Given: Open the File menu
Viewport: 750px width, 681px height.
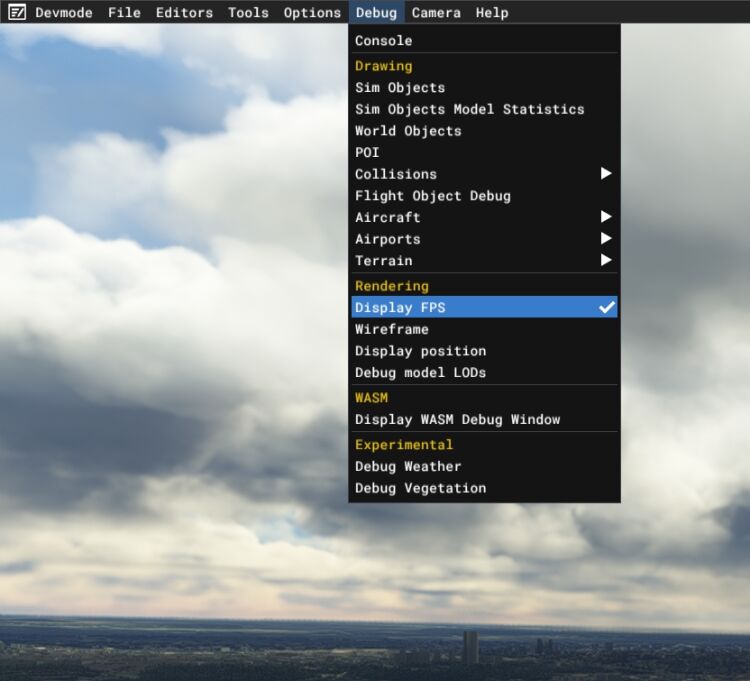Looking at the screenshot, I should click(124, 13).
